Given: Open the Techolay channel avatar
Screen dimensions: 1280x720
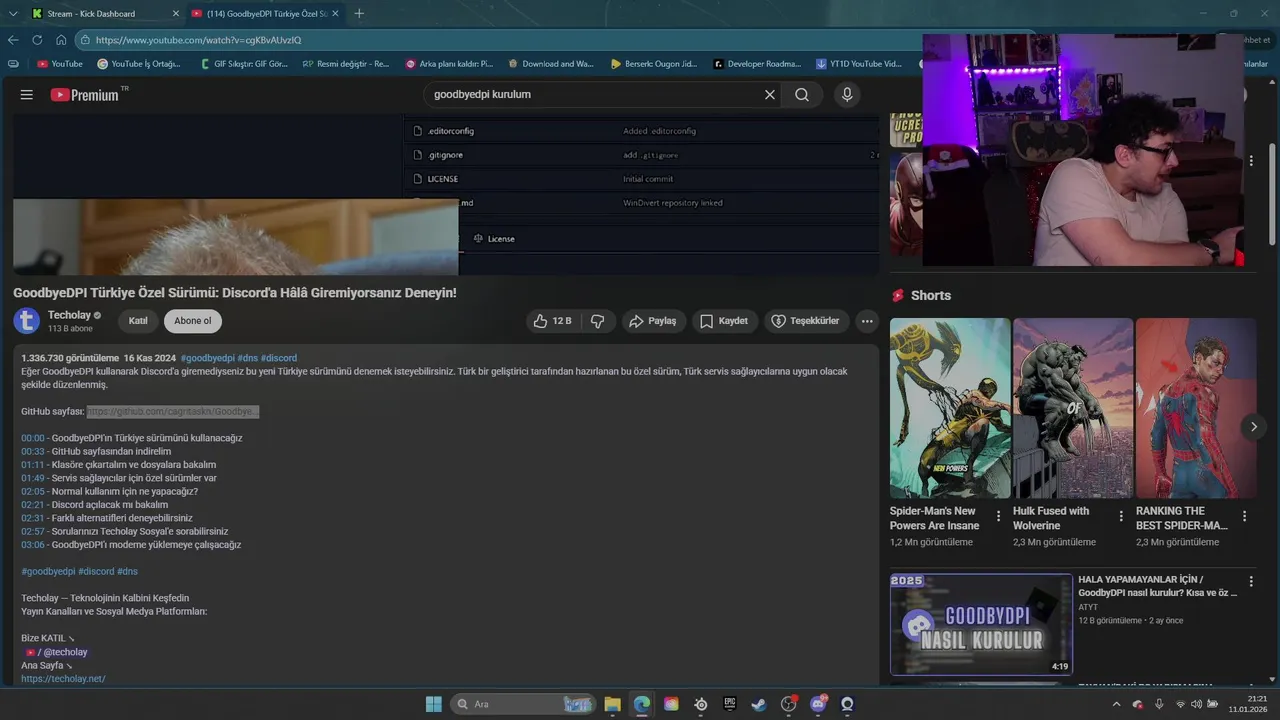Looking at the screenshot, I should coord(27,321).
